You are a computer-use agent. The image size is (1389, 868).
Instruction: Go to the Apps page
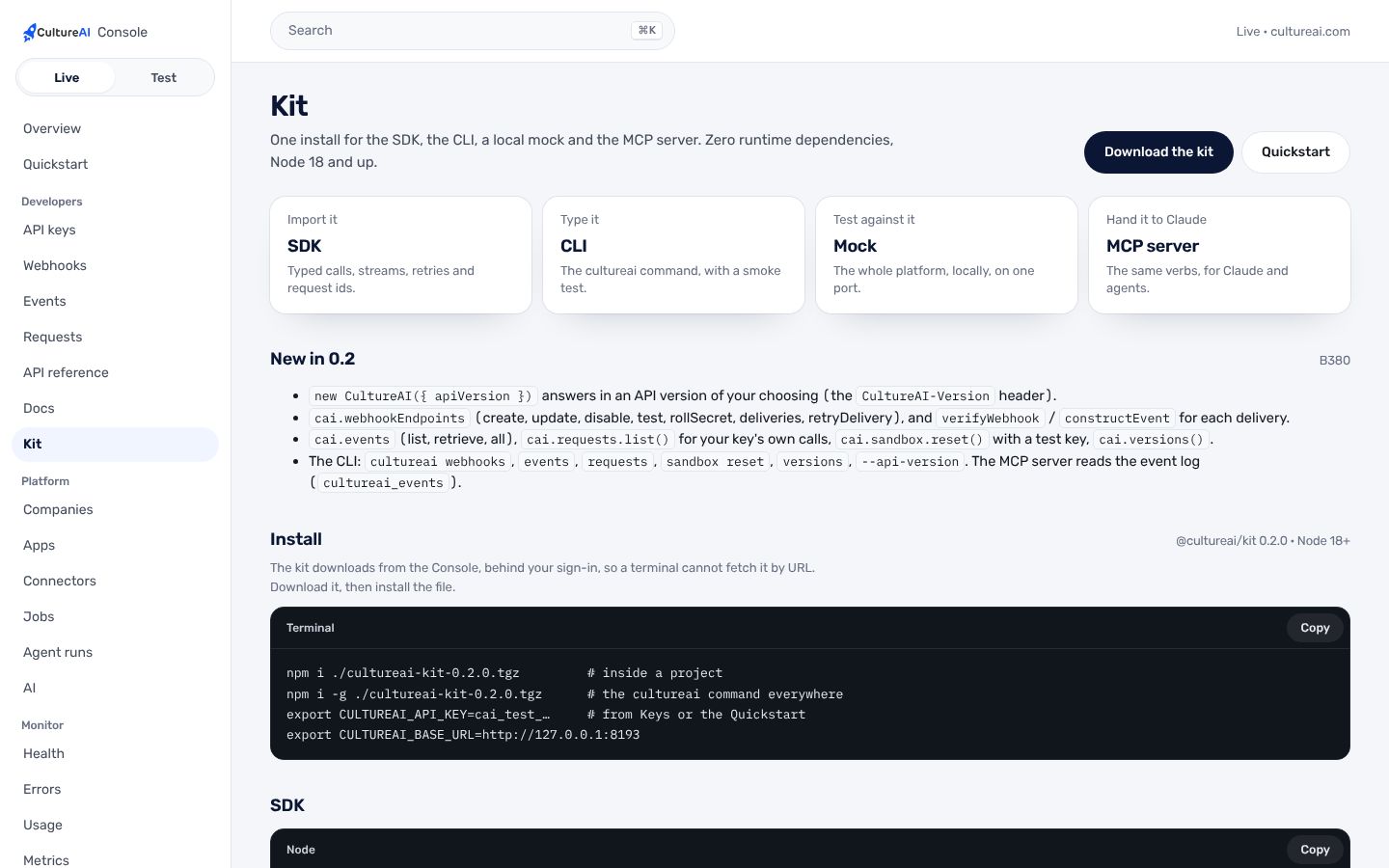click(115, 545)
